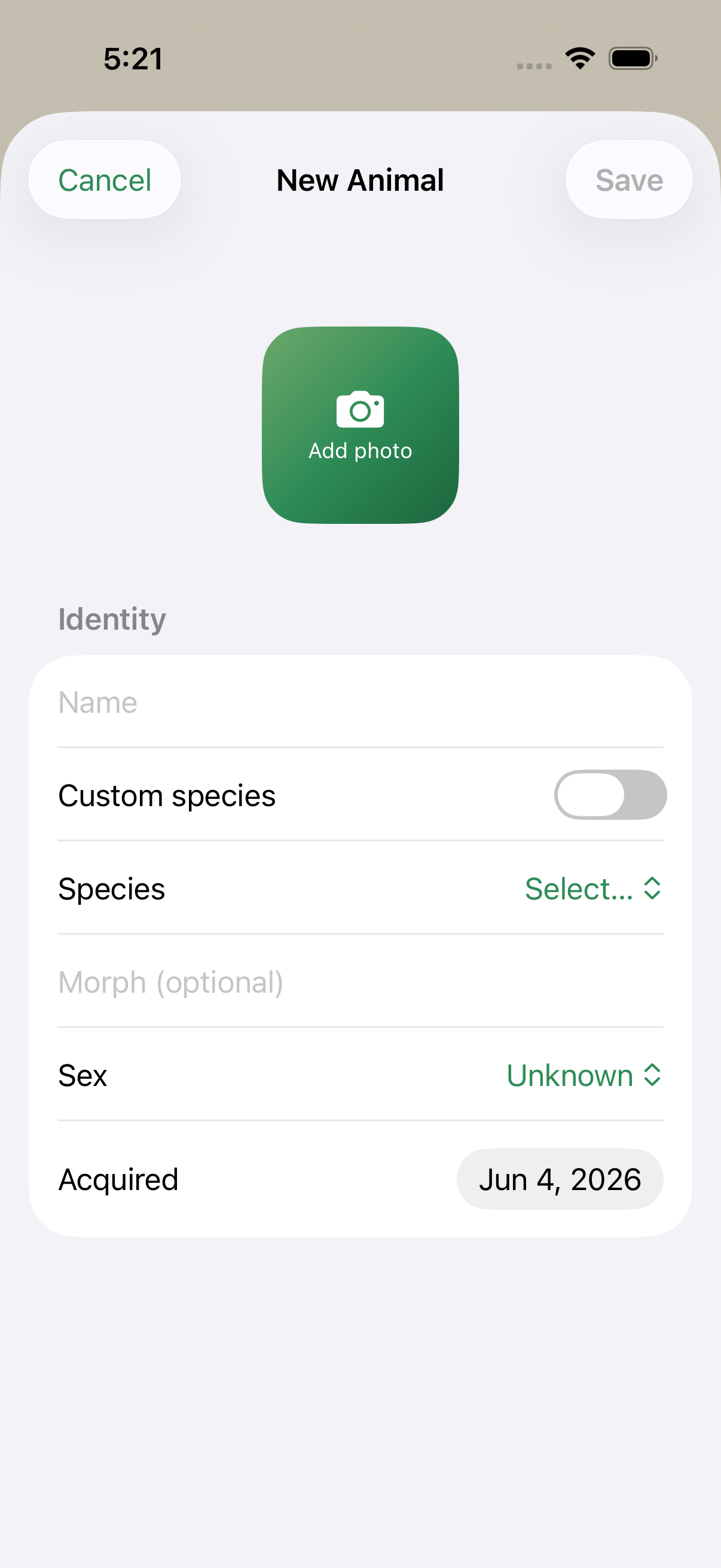Click the Species row label

tap(111, 889)
